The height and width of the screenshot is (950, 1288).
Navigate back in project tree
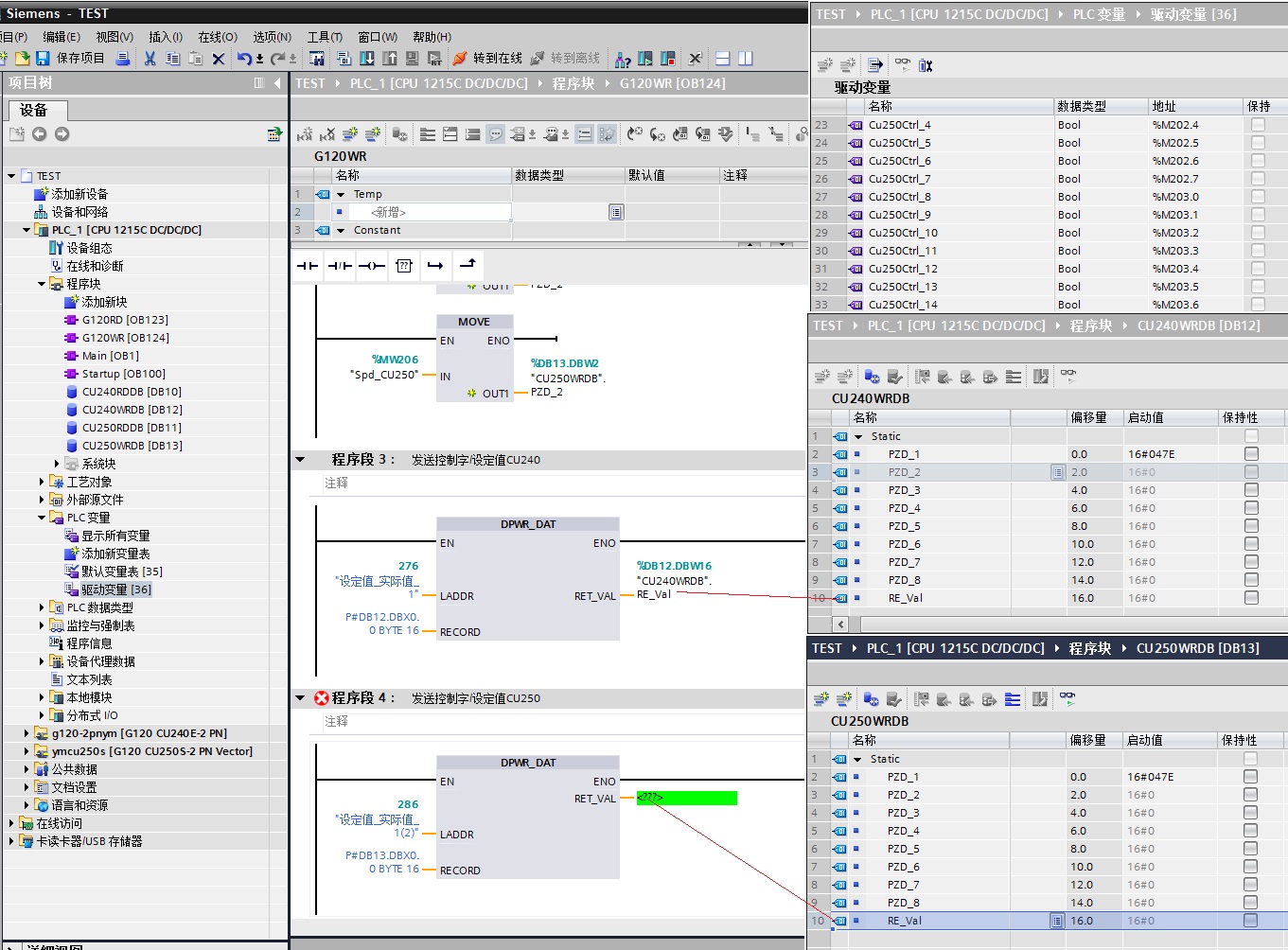[40, 134]
